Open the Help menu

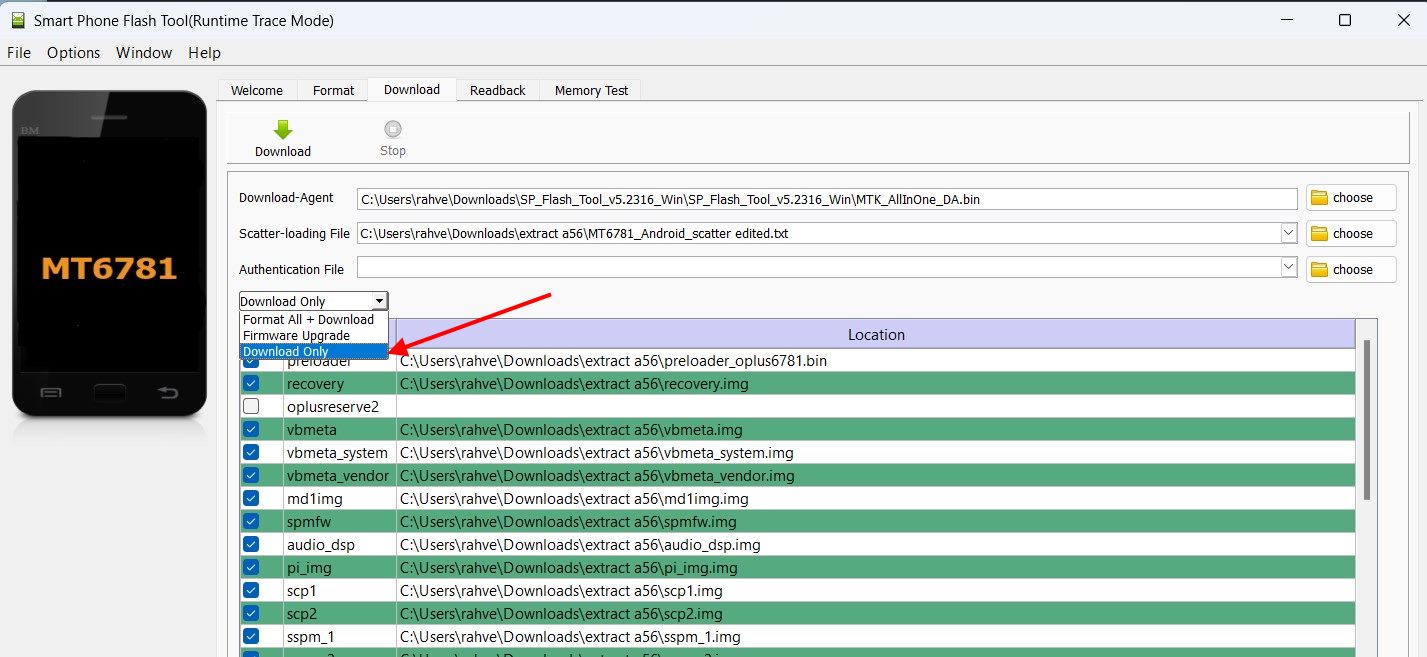(204, 53)
